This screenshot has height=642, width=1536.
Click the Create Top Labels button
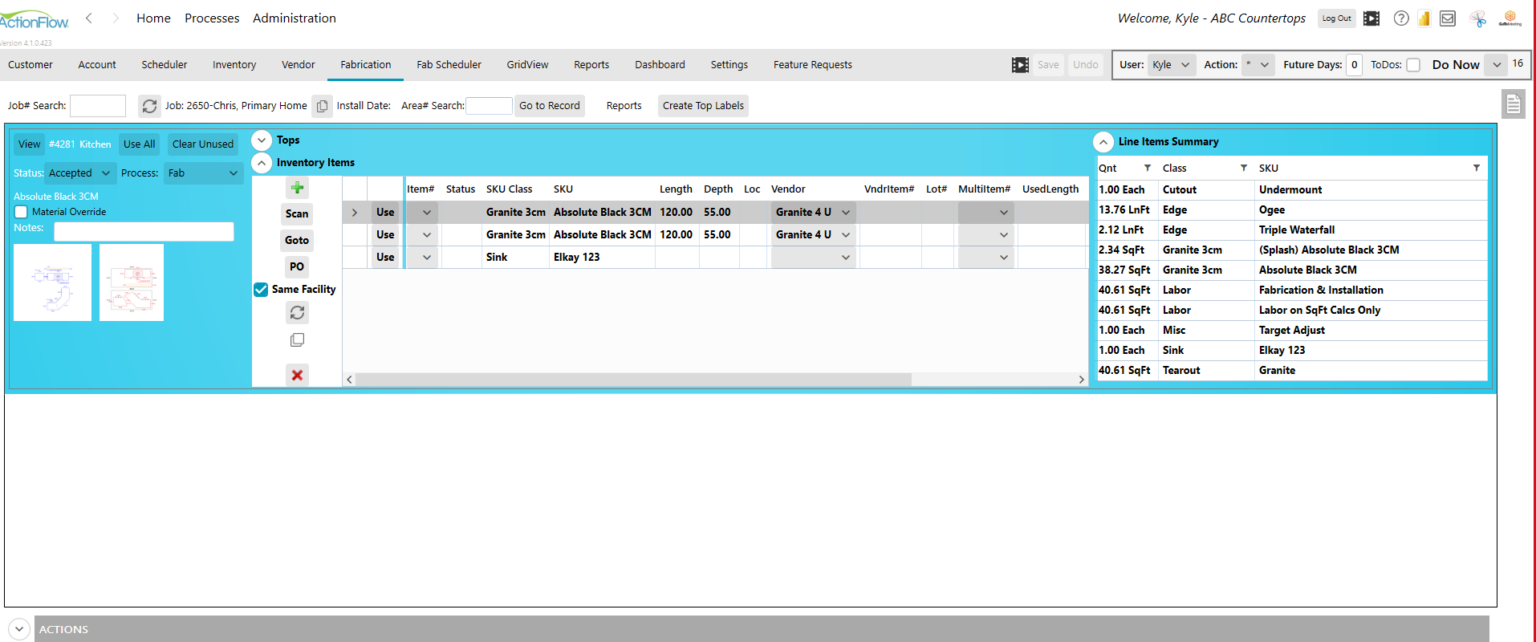click(x=702, y=105)
